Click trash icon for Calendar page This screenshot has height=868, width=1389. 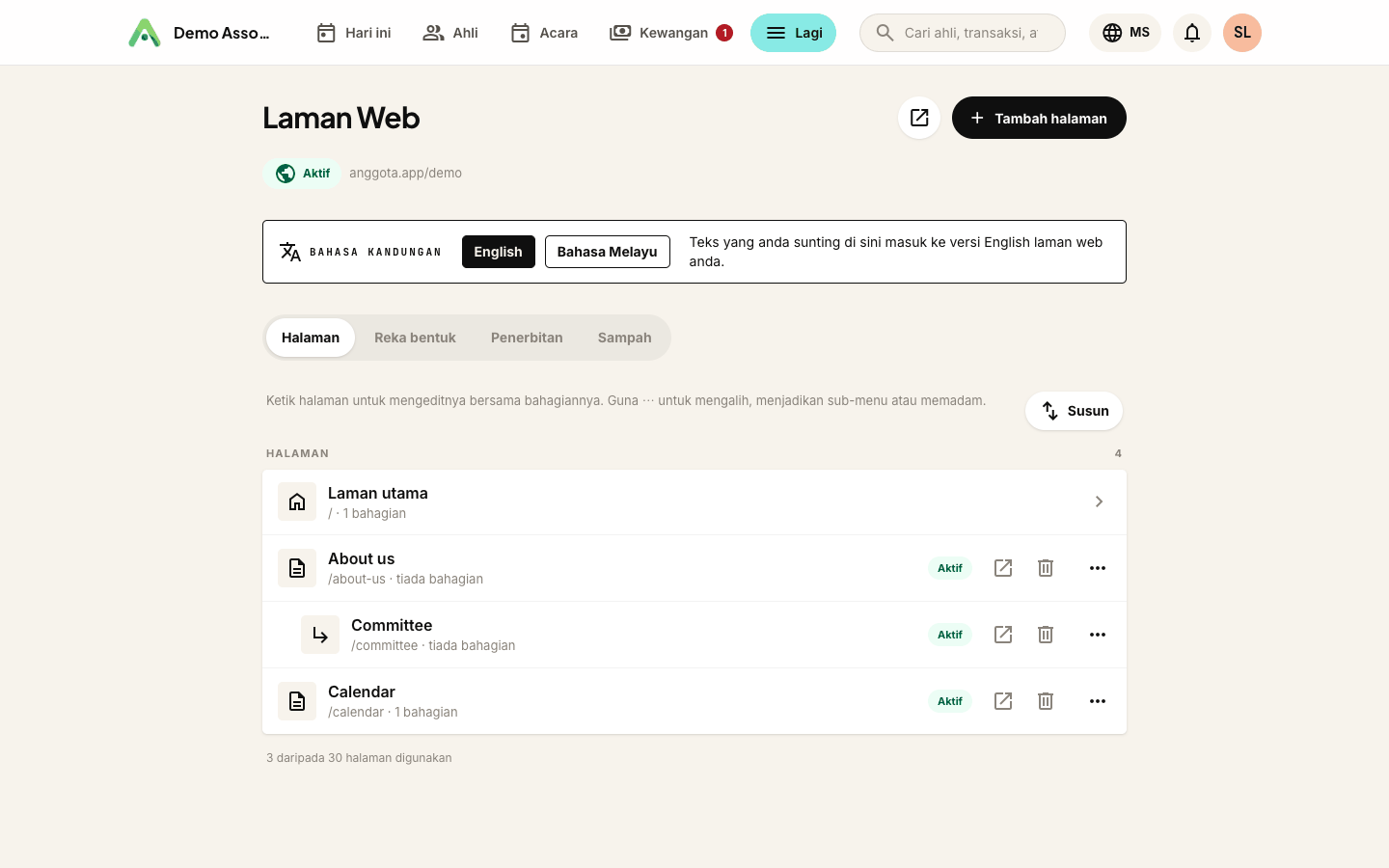(x=1046, y=701)
